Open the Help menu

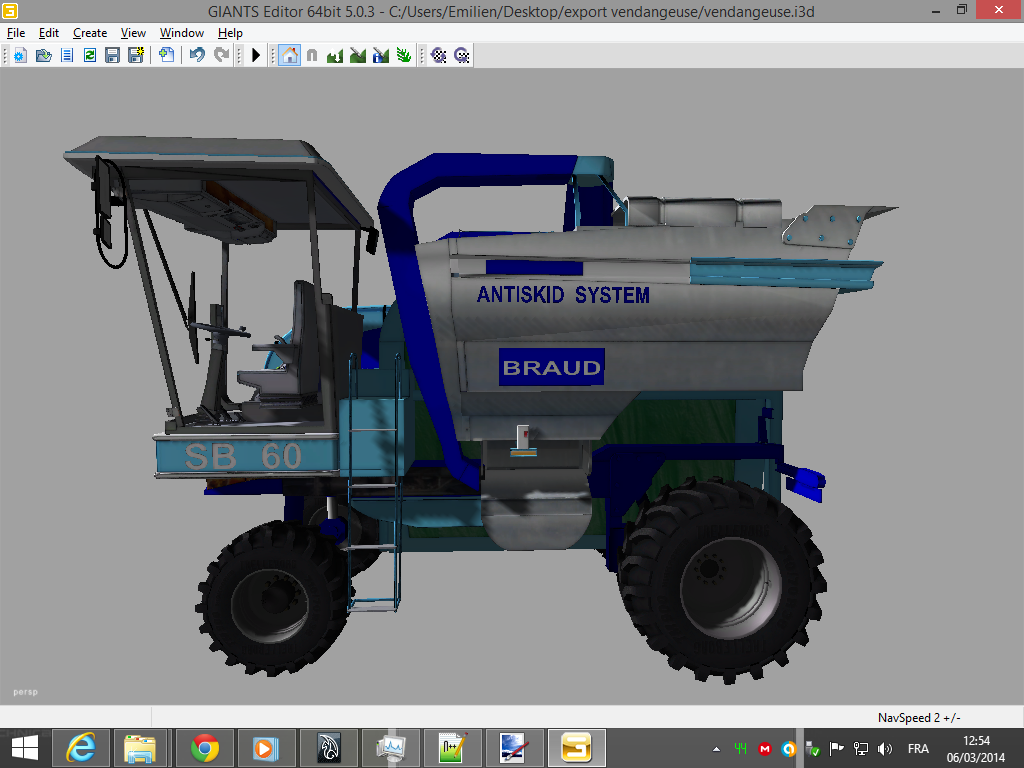tap(231, 33)
